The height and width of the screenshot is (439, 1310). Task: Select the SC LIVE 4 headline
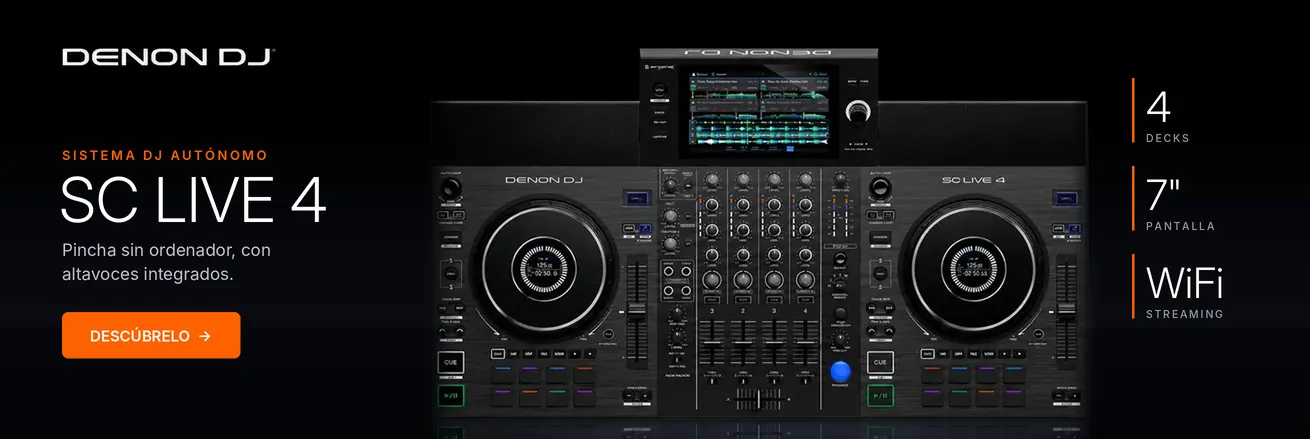[x=194, y=200]
